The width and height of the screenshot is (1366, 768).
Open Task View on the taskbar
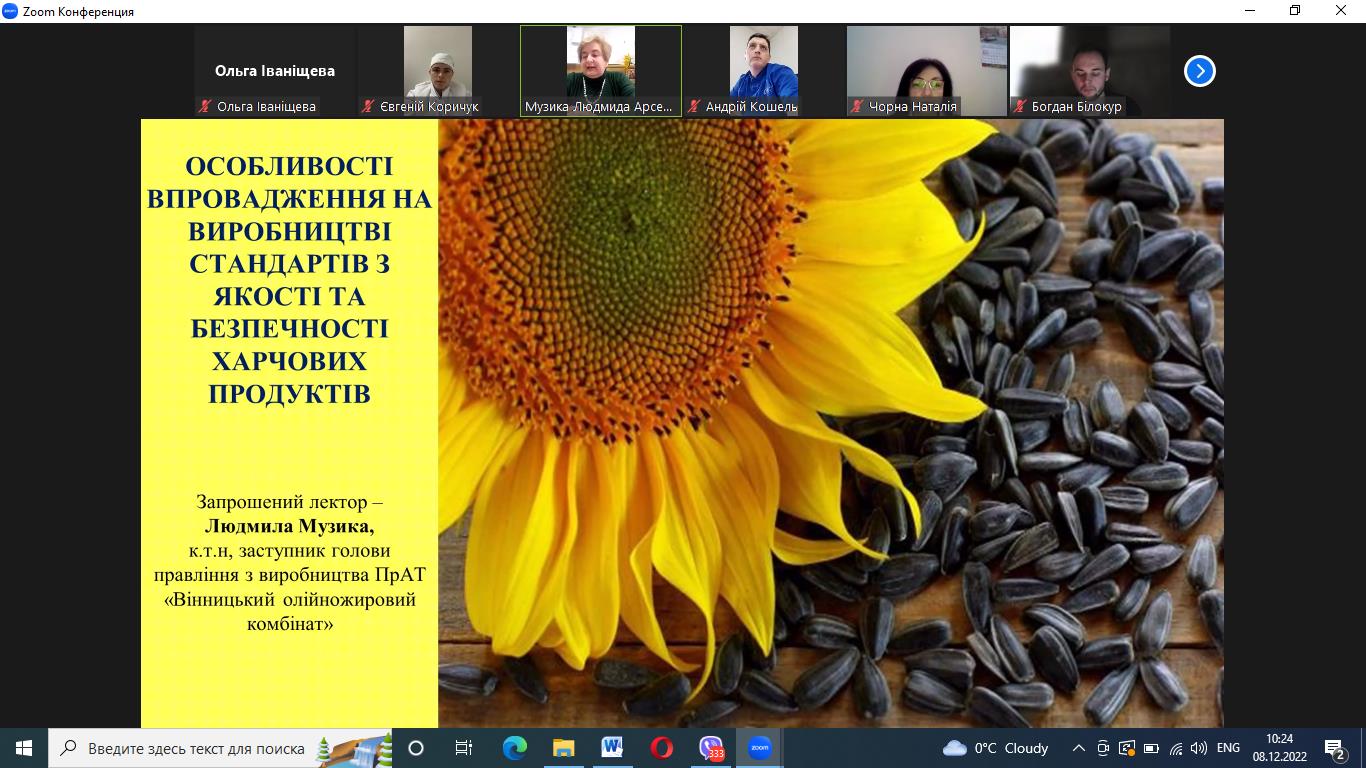(x=464, y=748)
